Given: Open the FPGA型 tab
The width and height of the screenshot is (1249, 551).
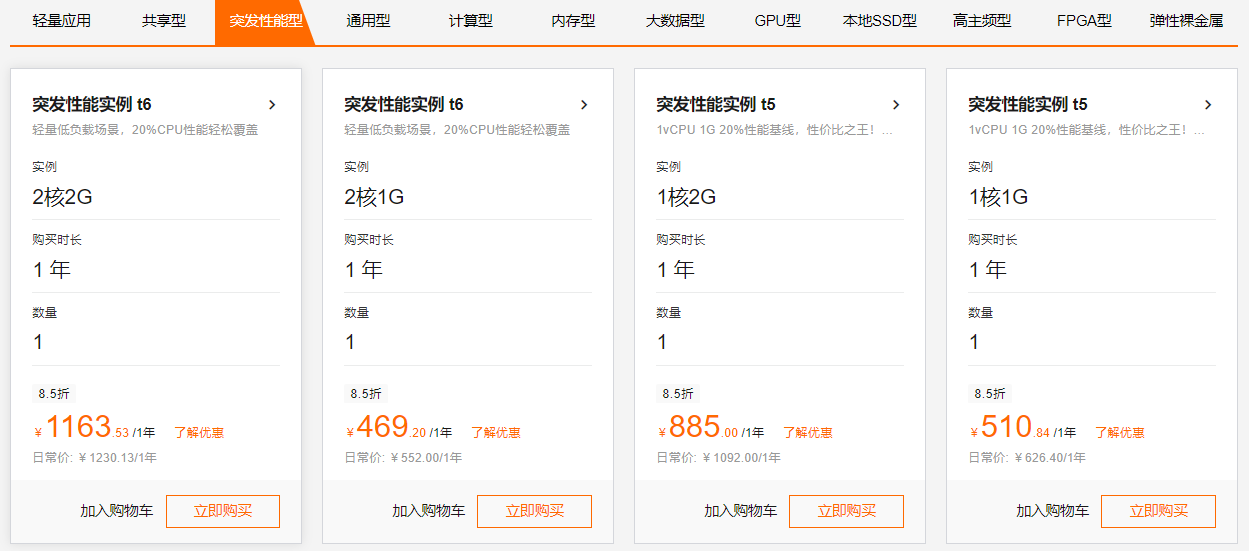Looking at the screenshot, I should click(1084, 20).
